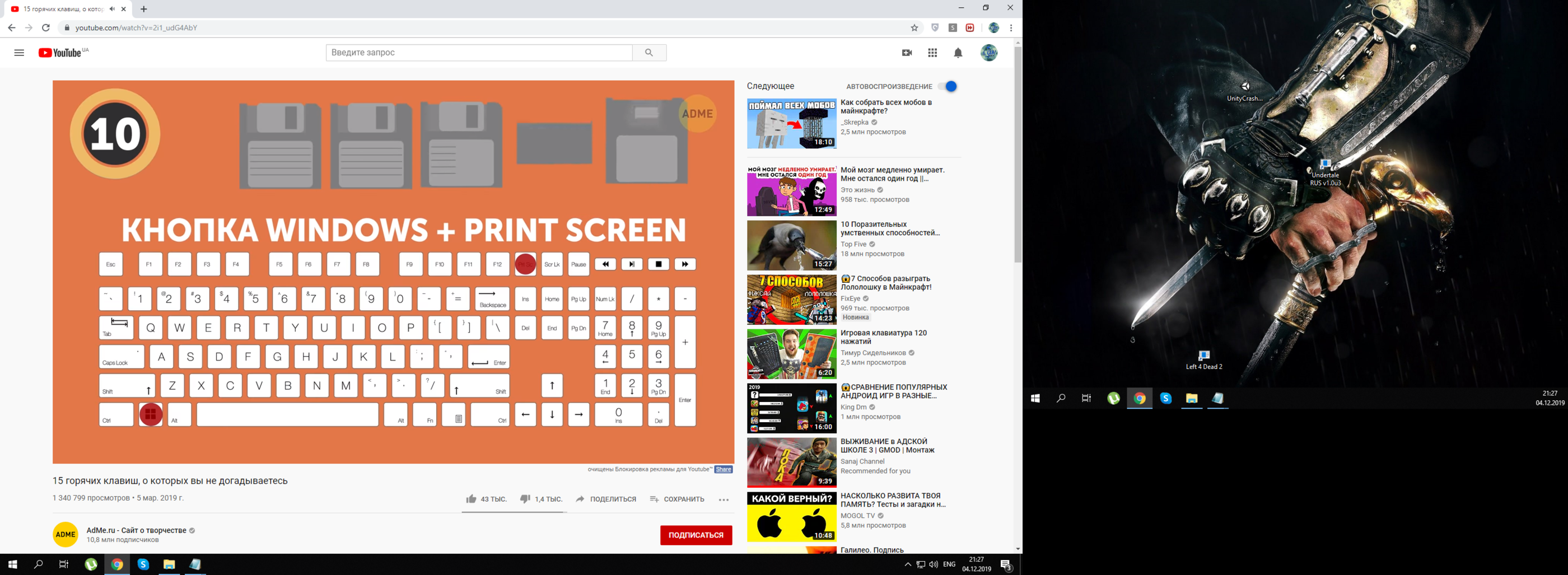The image size is (1568, 575).
Task: Open the clock on the second monitor's taskbar
Action: (x=1550, y=399)
